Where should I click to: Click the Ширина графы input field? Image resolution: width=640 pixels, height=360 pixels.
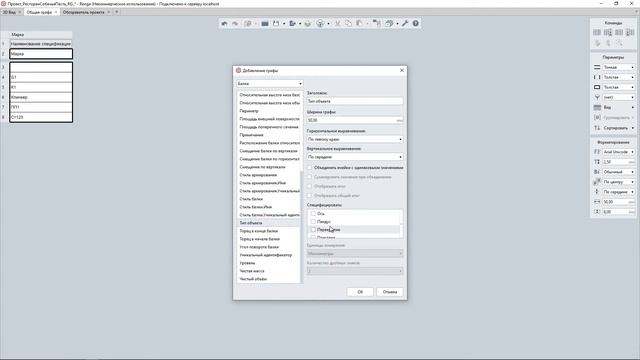[x=355, y=120]
